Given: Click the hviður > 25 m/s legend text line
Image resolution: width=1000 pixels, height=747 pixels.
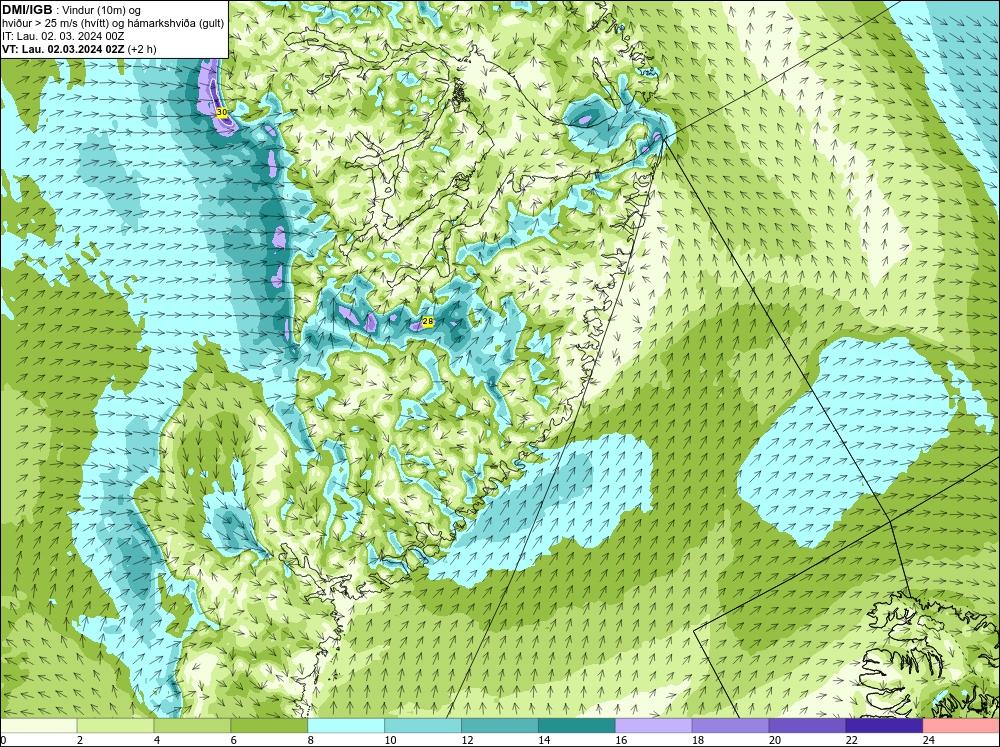Looking at the screenshot, I should 113,24.
